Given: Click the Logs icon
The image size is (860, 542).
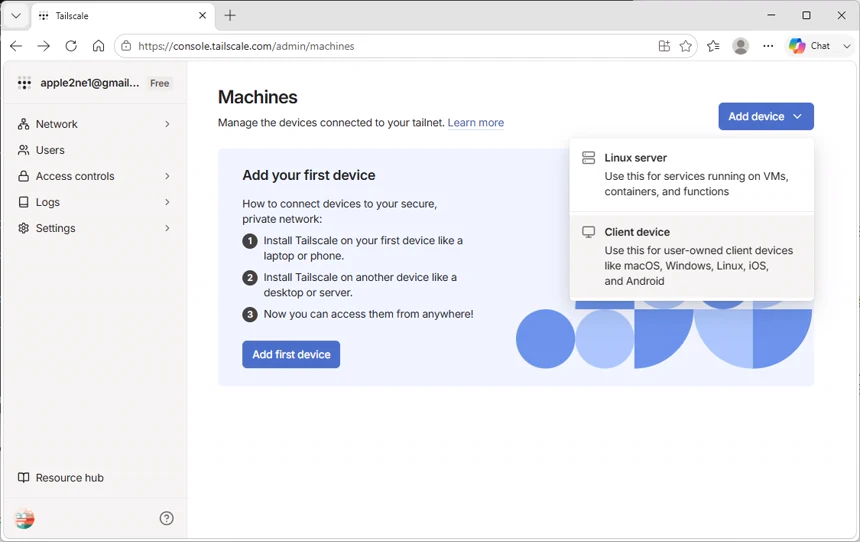Looking at the screenshot, I should [x=24, y=202].
